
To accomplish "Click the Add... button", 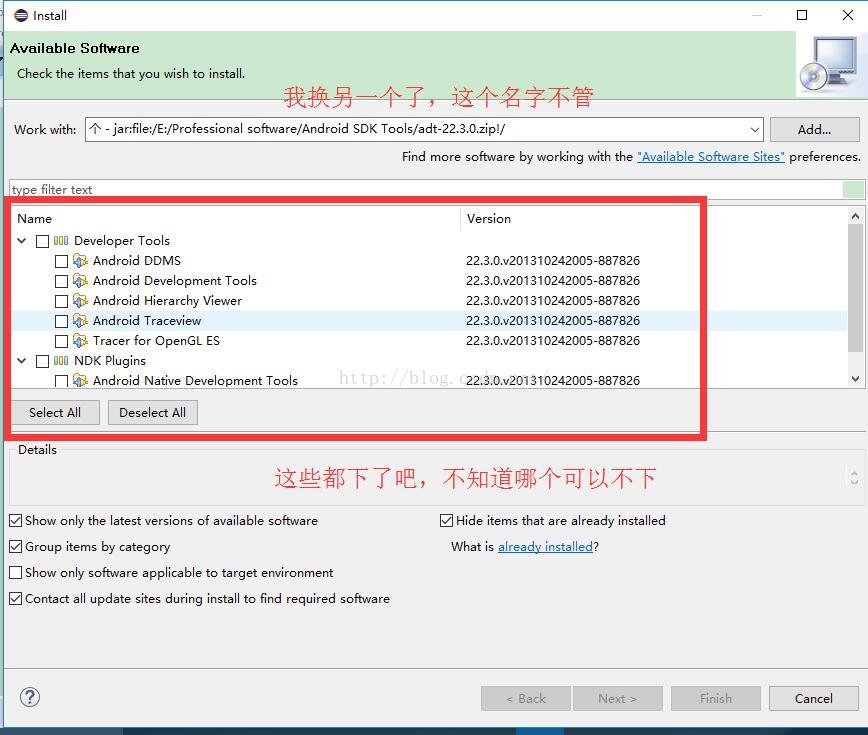I will click(x=814, y=130).
